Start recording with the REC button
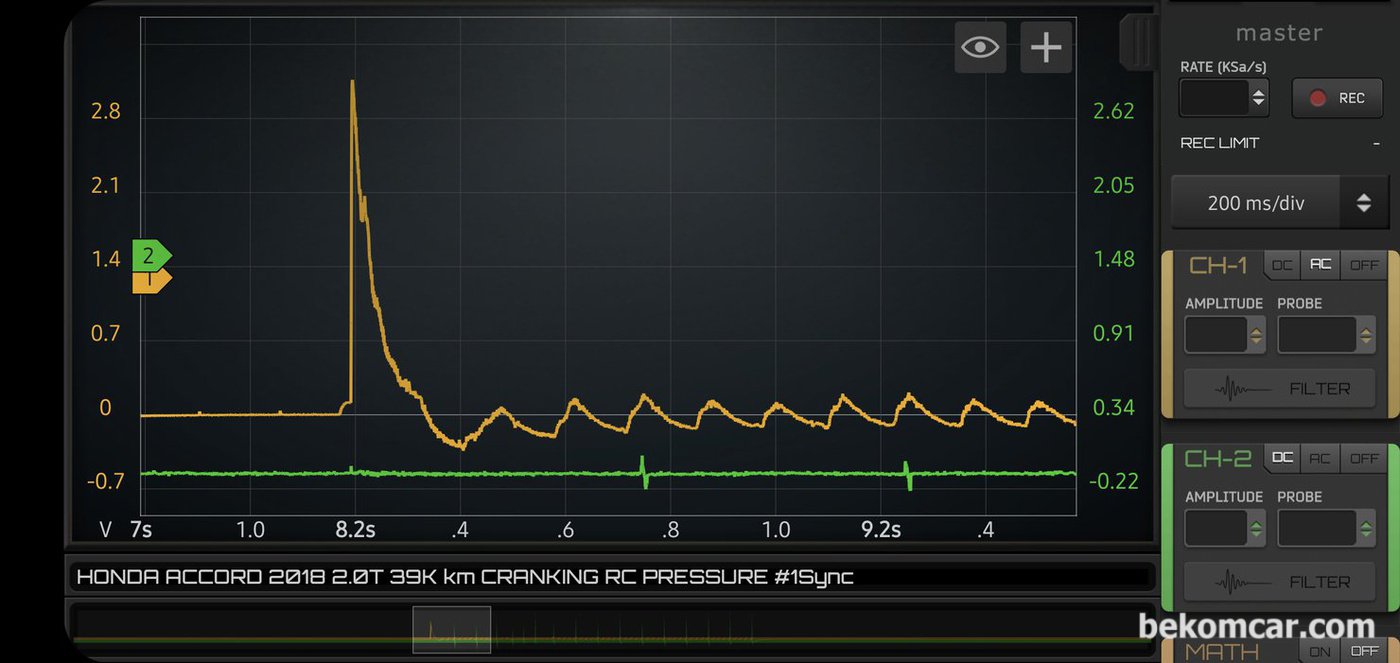The height and width of the screenshot is (663, 1400). tap(1339, 98)
